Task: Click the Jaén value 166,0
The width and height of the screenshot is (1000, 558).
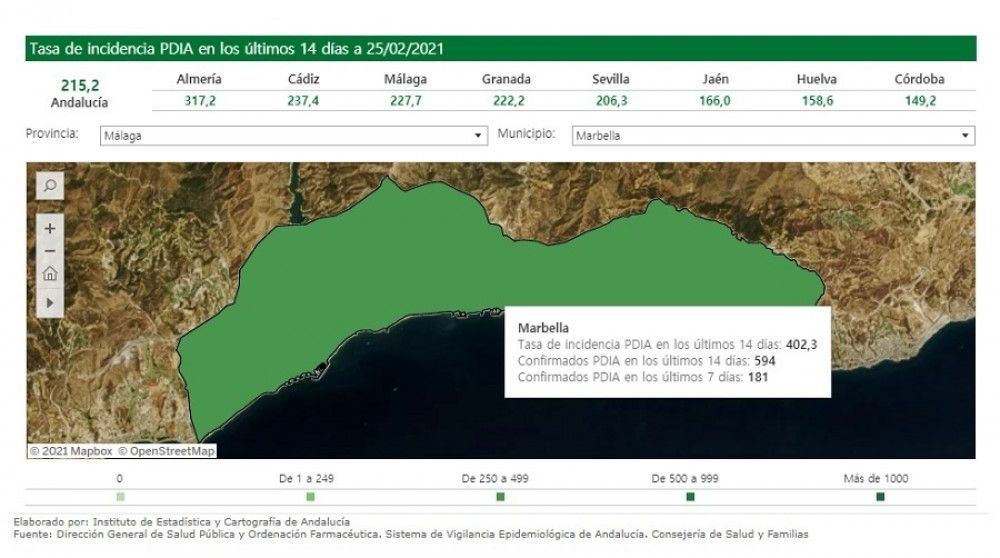Action: click(714, 101)
